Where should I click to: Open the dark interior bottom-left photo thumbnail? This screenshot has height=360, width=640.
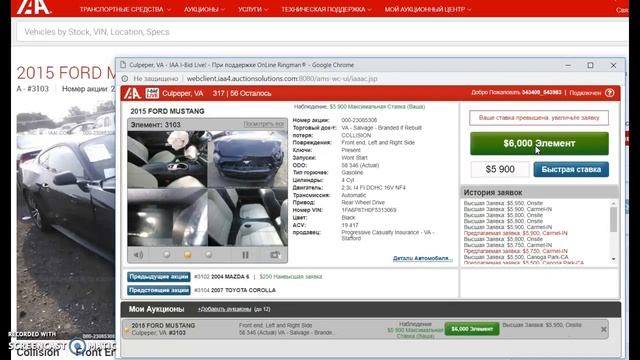167,217
